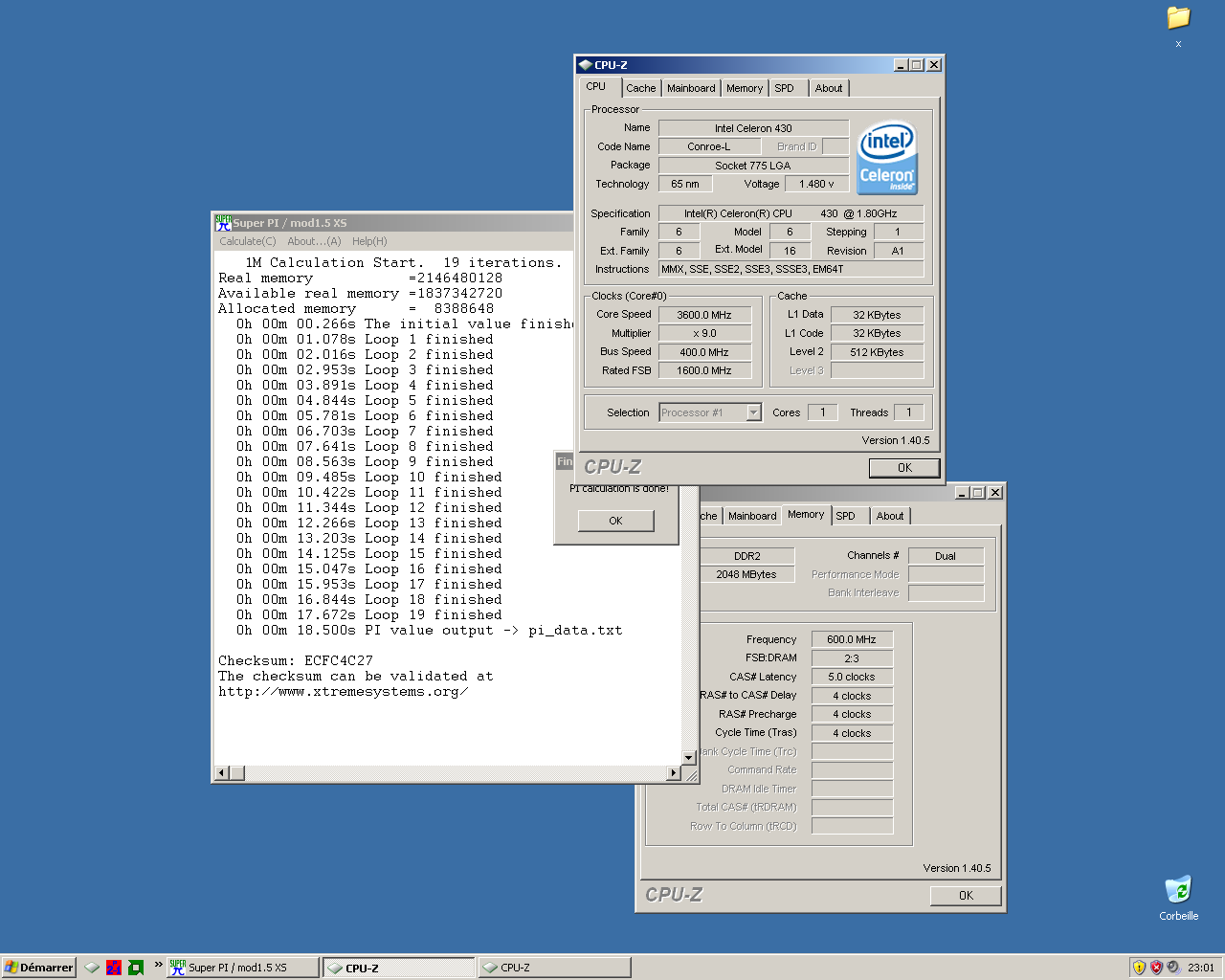The height and width of the screenshot is (980, 1225).
Task: Click the Super PI horizontal scrollbar thumb
Action: [x=237, y=772]
